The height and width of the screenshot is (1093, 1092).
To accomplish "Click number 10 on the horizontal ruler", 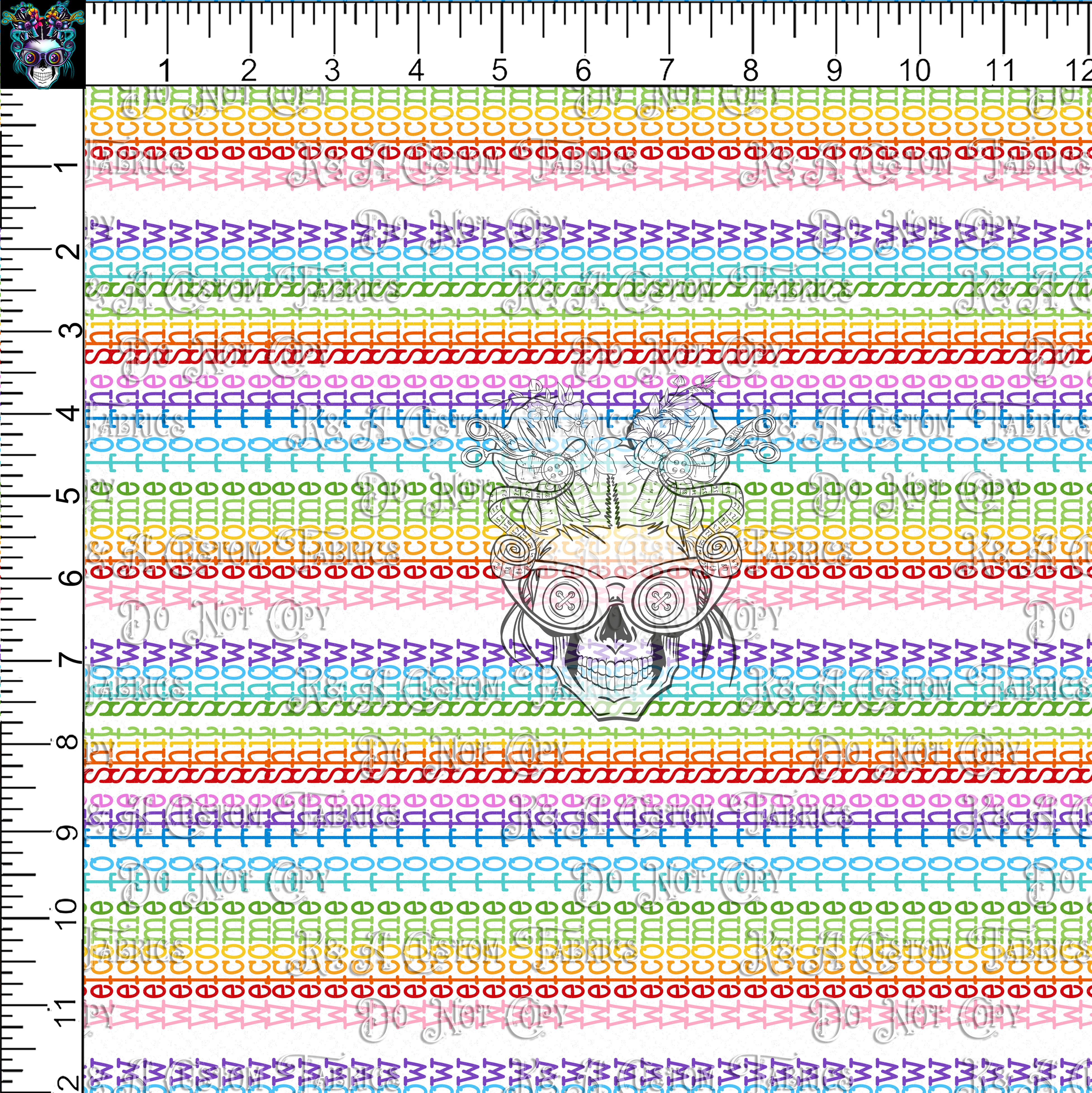I will point(915,71).
